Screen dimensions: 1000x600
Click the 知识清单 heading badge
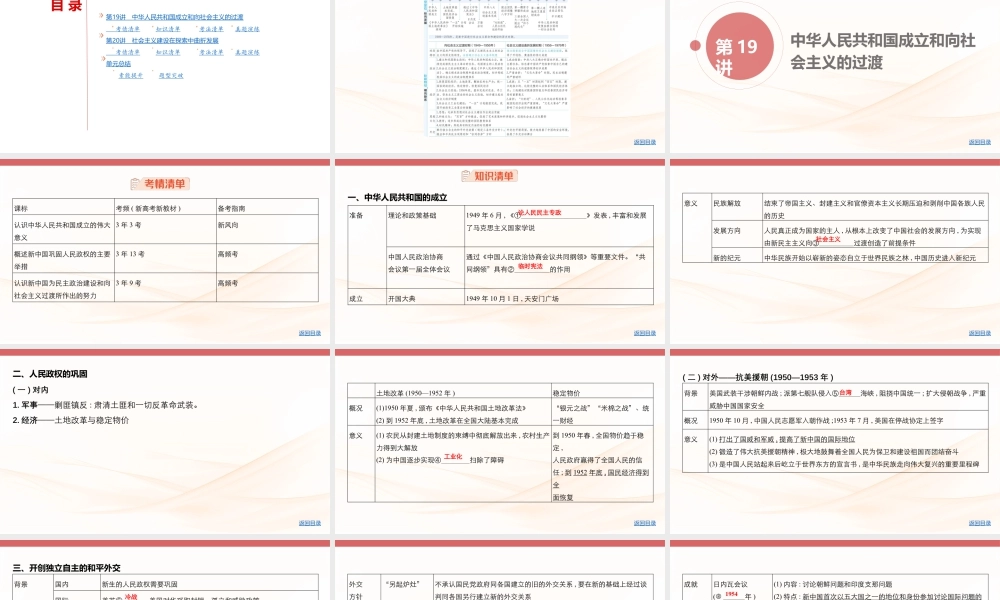pyautogui.click(x=489, y=176)
